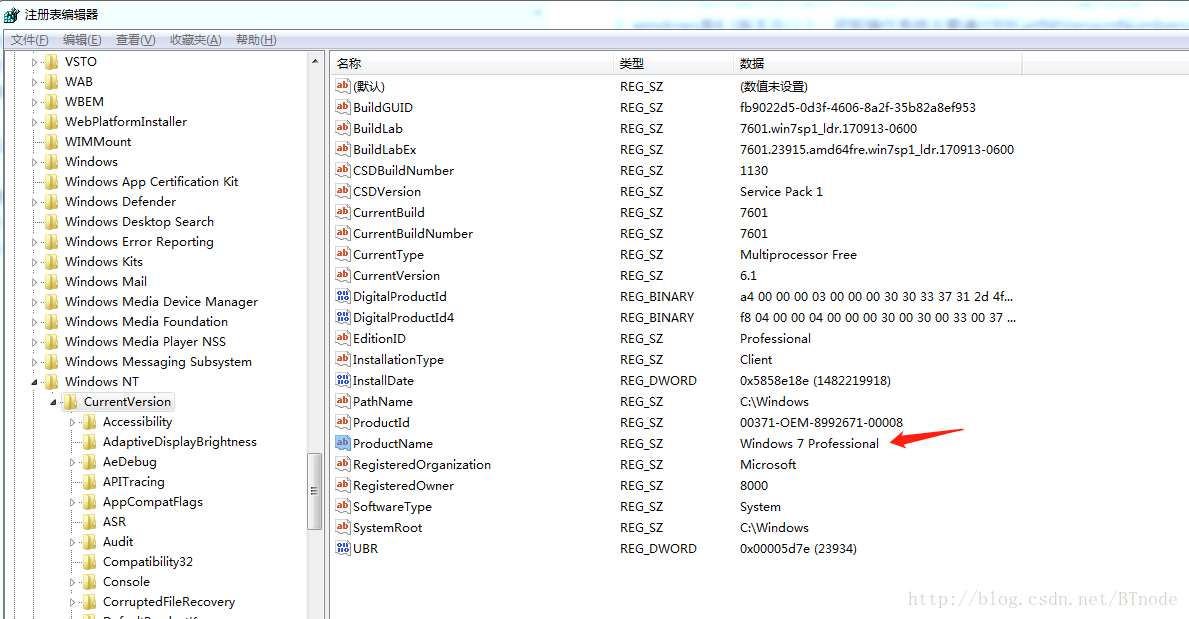This screenshot has width=1189, height=619.
Task: Select the Compatibility32 key
Action: click(x=148, y=562)
